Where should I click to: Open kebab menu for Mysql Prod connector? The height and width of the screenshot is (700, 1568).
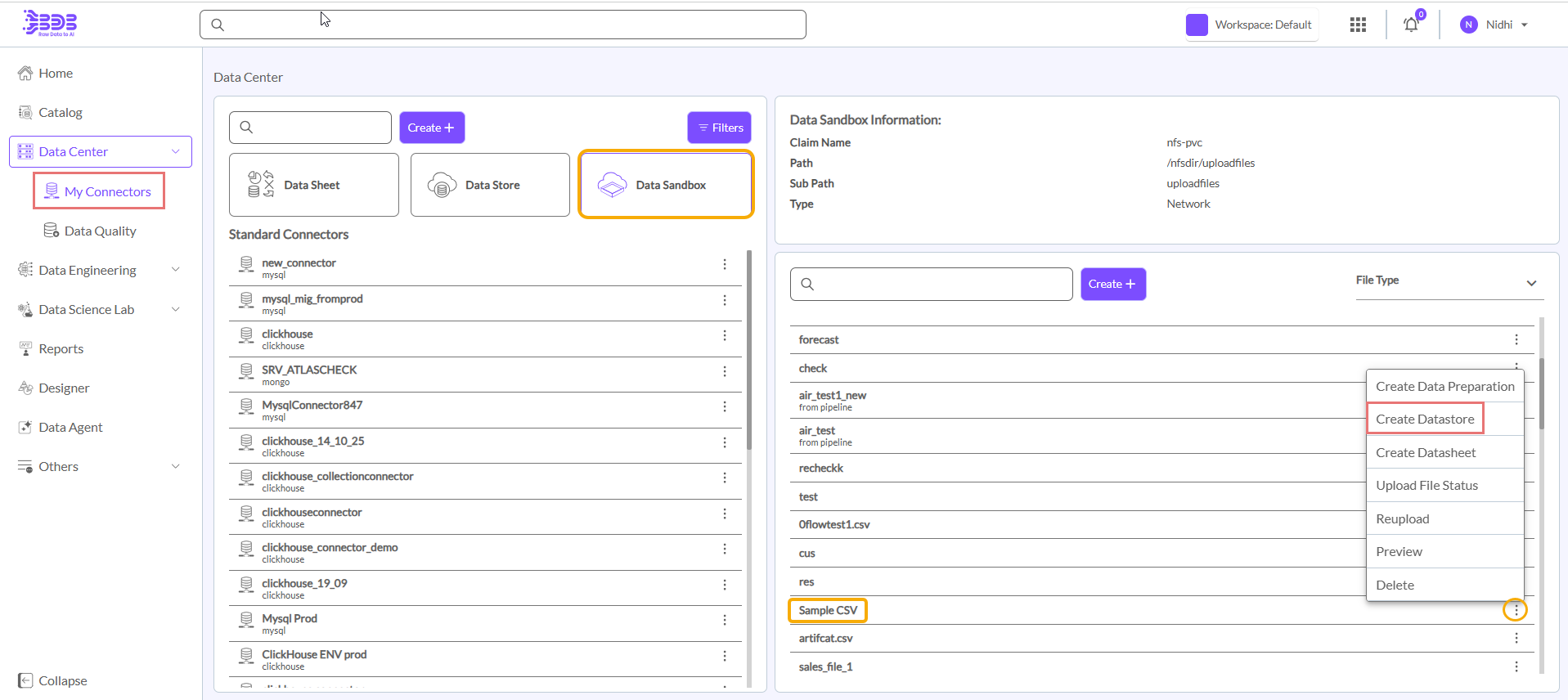pyautogui.click(x=724, y=620)
